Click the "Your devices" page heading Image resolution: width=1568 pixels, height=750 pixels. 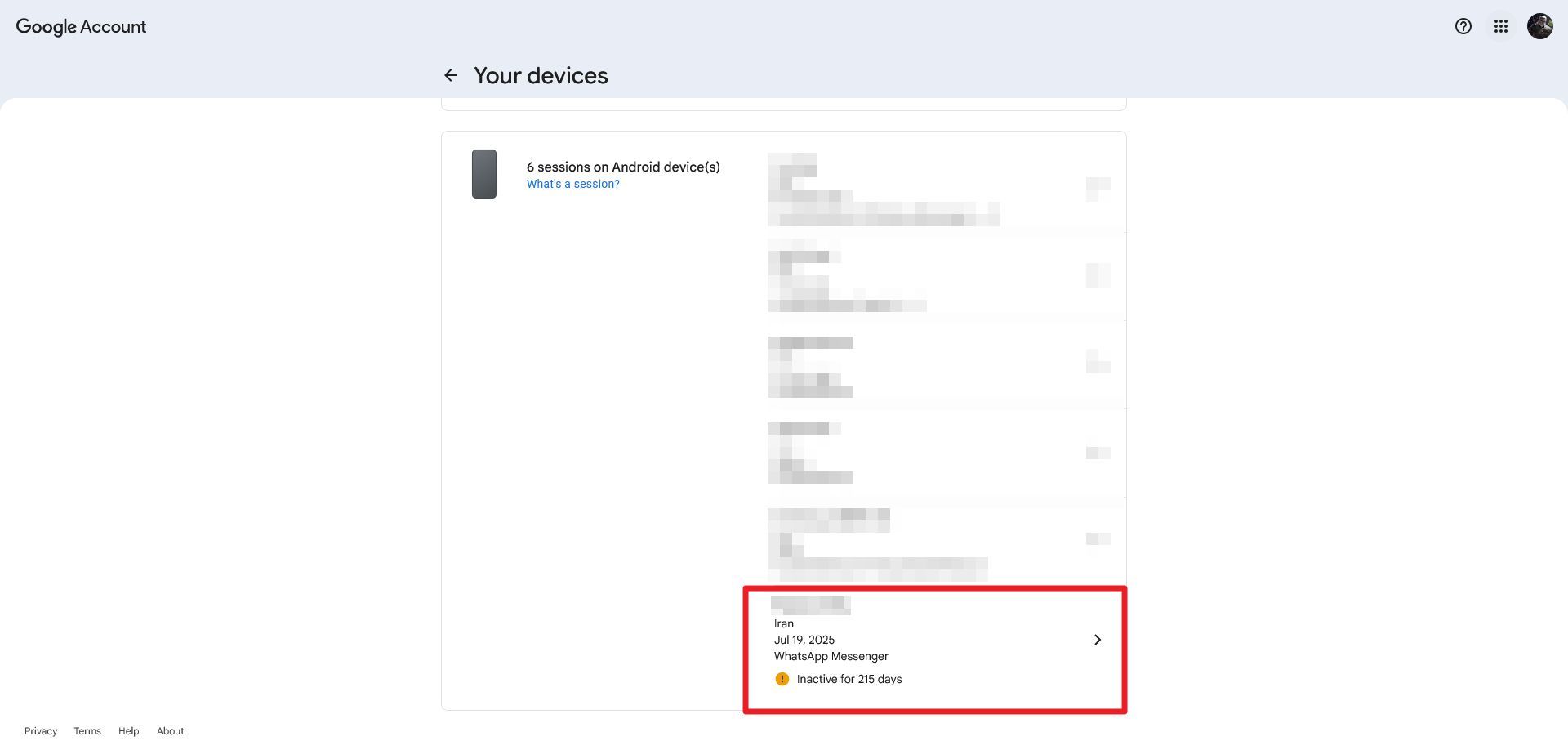541,75
